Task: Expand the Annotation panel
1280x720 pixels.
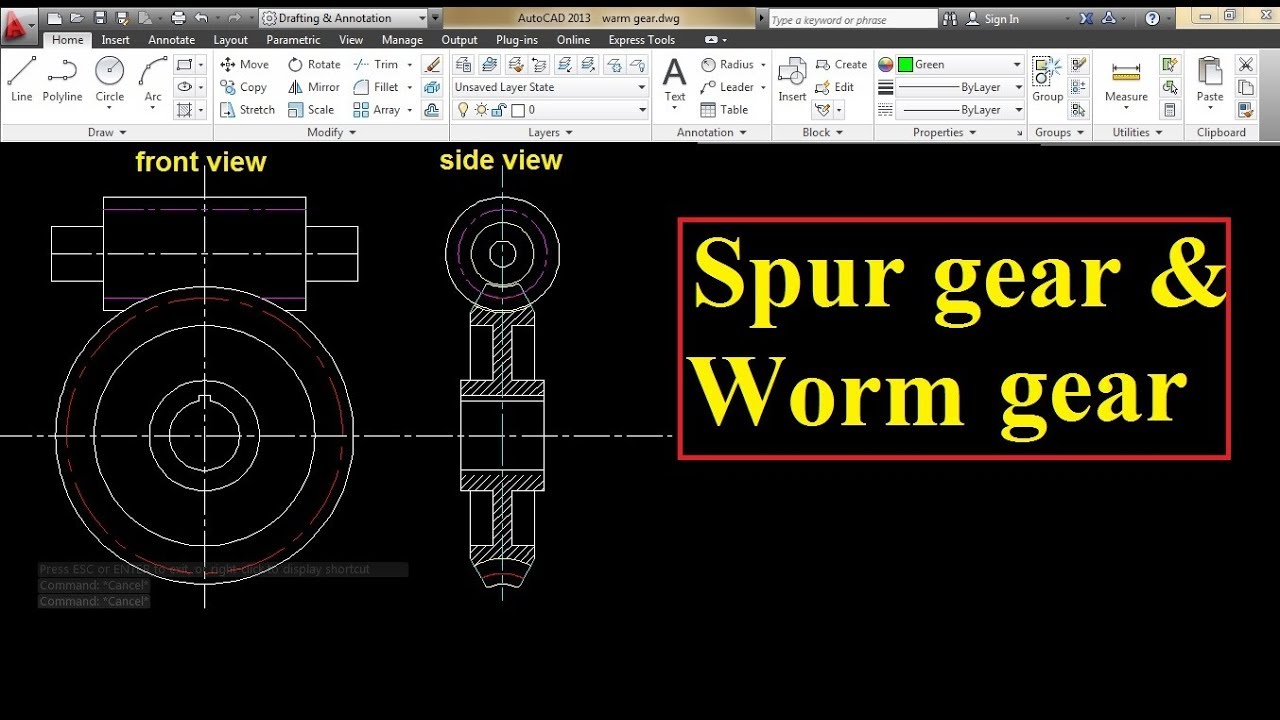Action: point(711,132)
